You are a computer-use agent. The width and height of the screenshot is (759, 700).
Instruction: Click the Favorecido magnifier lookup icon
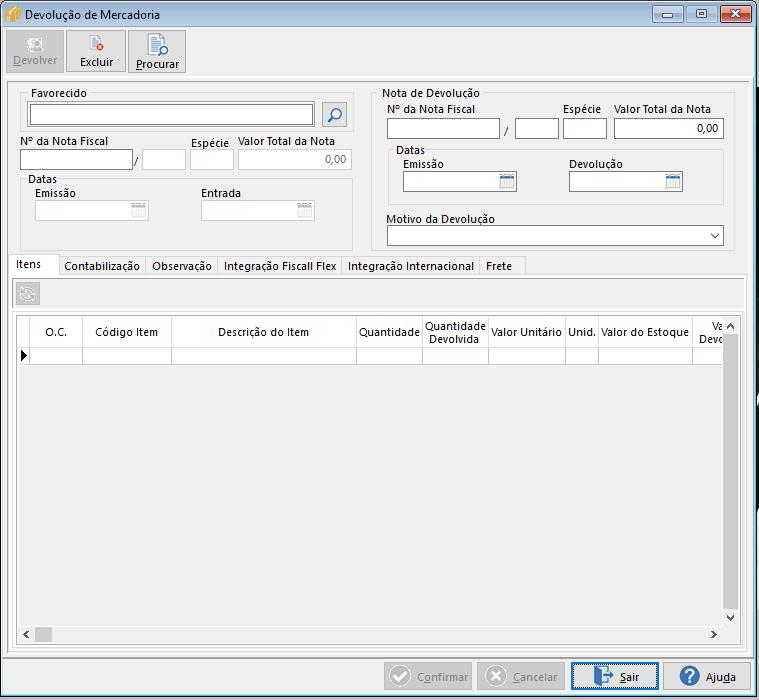(334, 115)
